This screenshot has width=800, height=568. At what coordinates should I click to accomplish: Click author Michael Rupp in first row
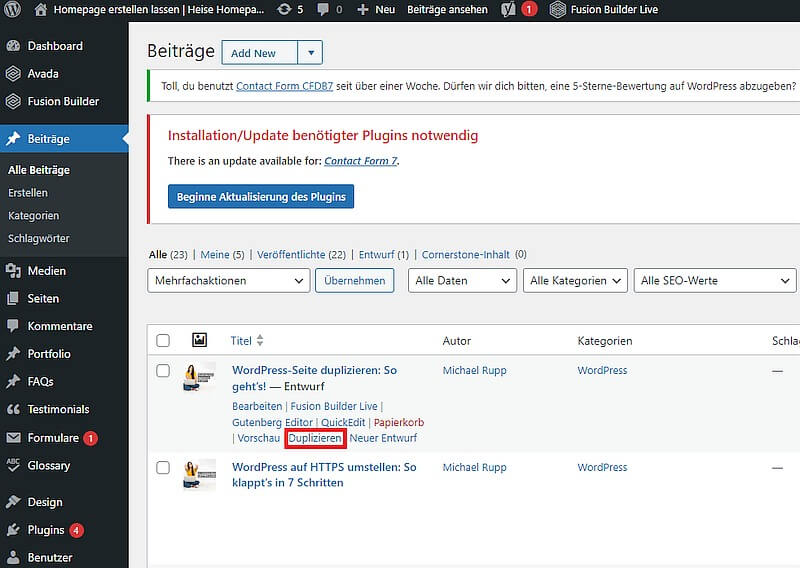[x=474, y=371]
